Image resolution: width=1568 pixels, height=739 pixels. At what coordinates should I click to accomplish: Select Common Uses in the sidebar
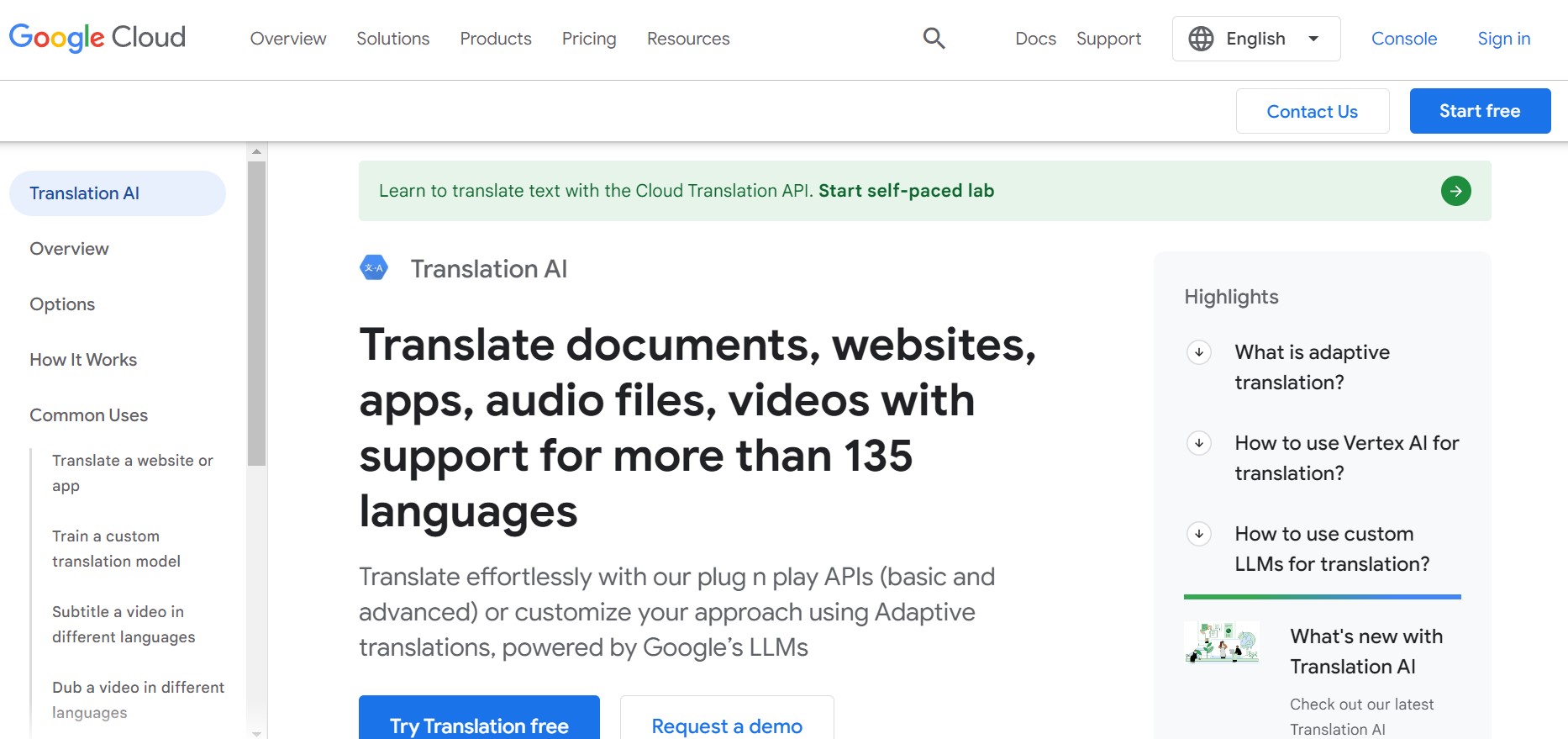[88, 415]
